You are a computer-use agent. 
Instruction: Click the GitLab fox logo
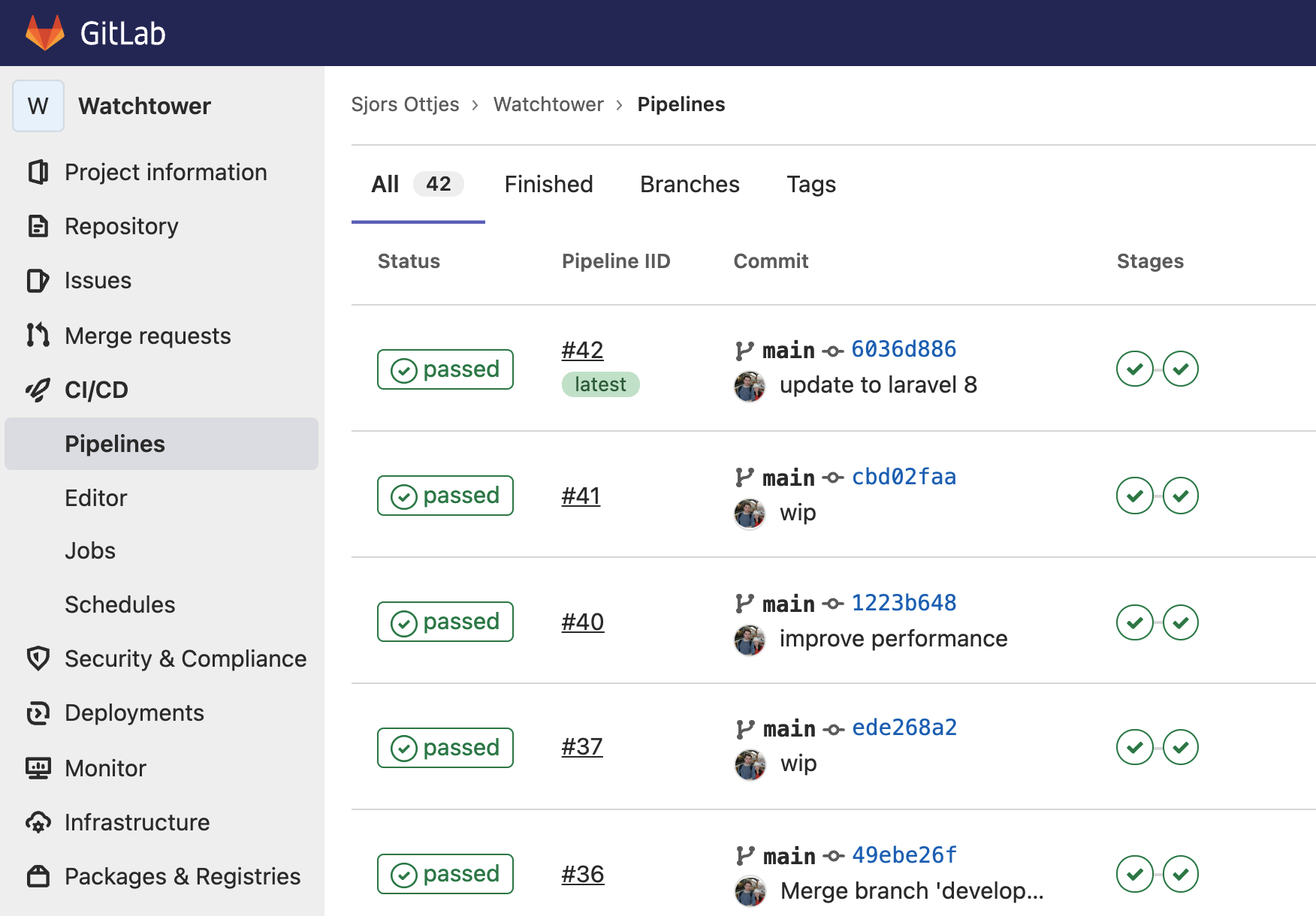tap(45, 33)
